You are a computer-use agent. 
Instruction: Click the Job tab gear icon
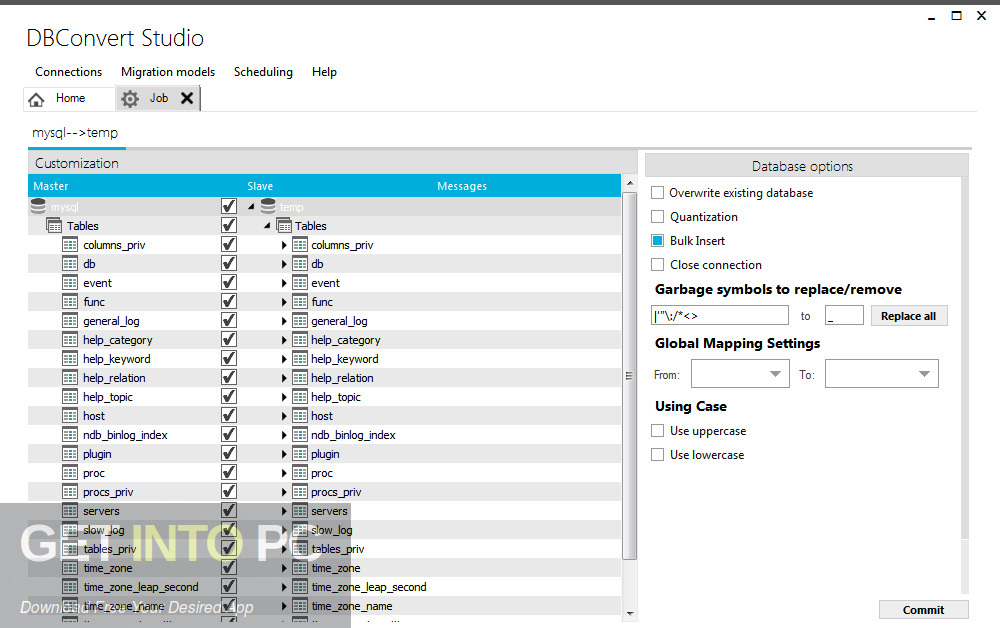coord(130,99)
